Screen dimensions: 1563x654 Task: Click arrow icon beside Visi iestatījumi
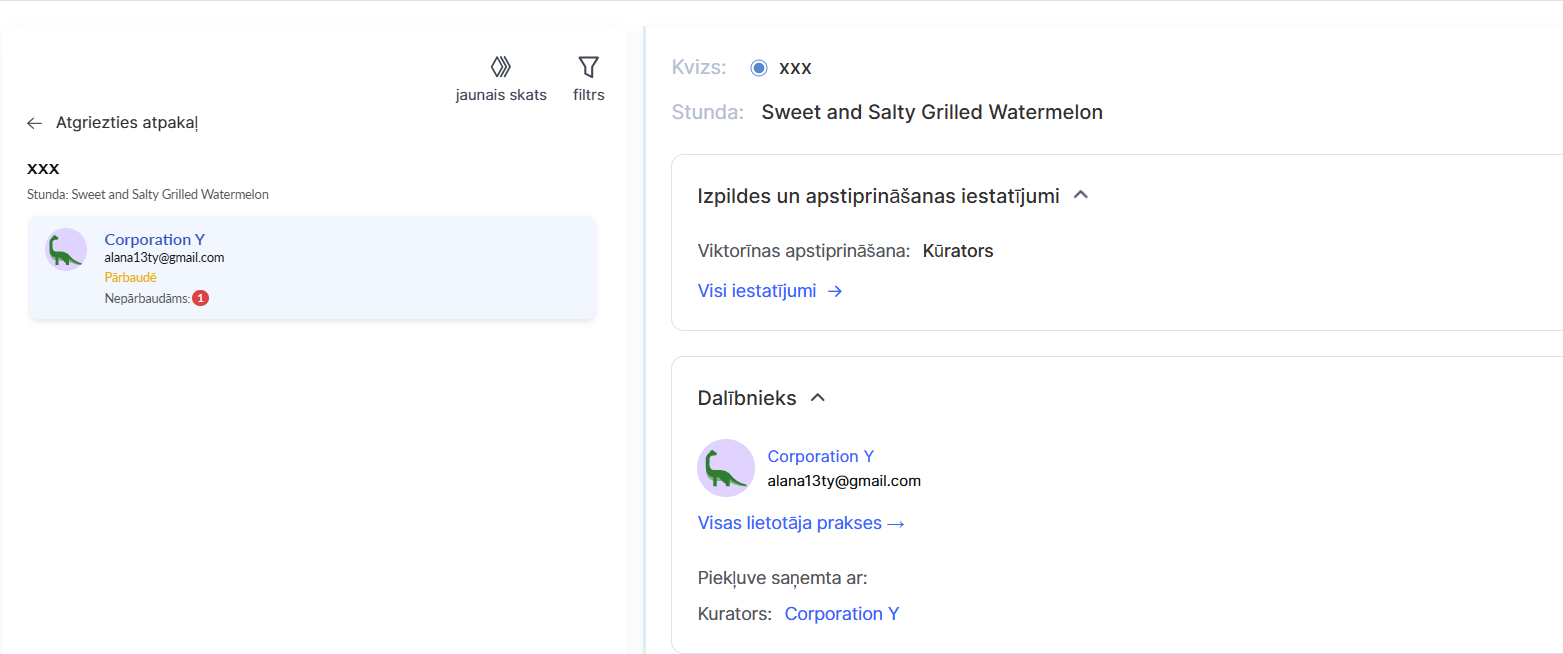(835, 291)
